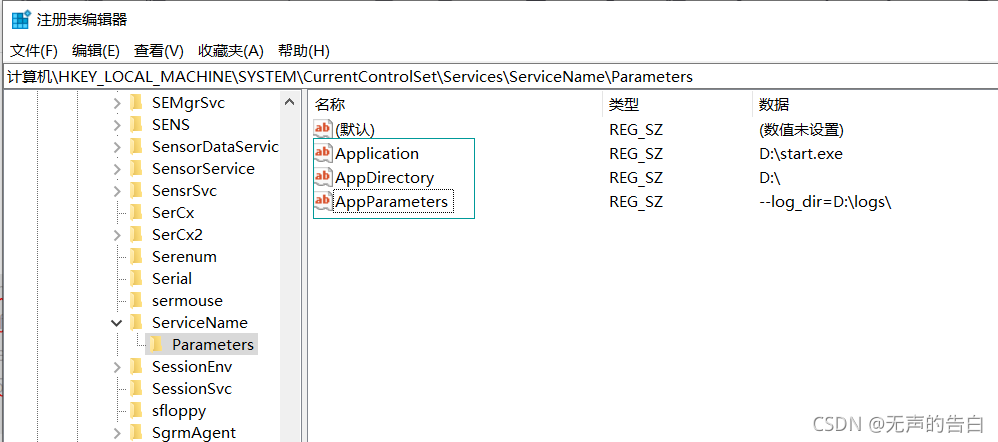Expand the SensorService tree node
The image size is (998, 442).
click(x=116, y=169)
